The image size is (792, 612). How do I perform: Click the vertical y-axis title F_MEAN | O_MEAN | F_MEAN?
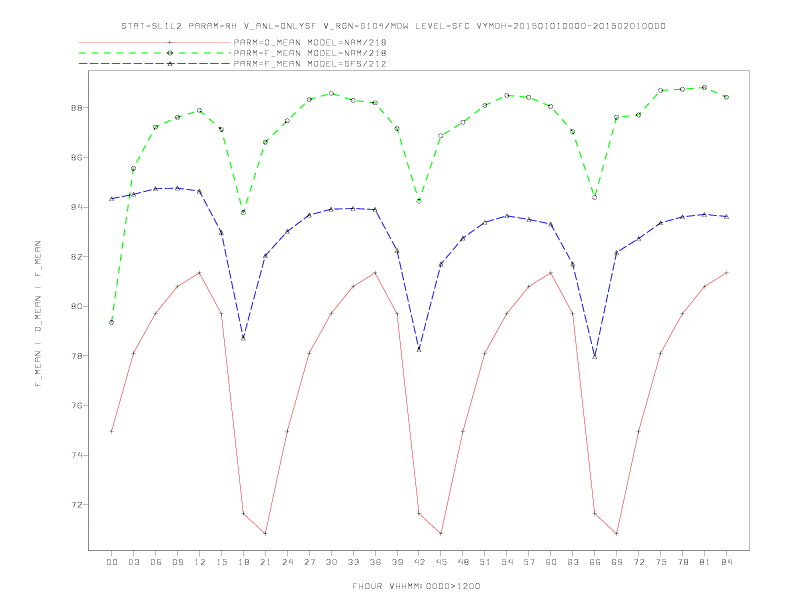[38, 314]
